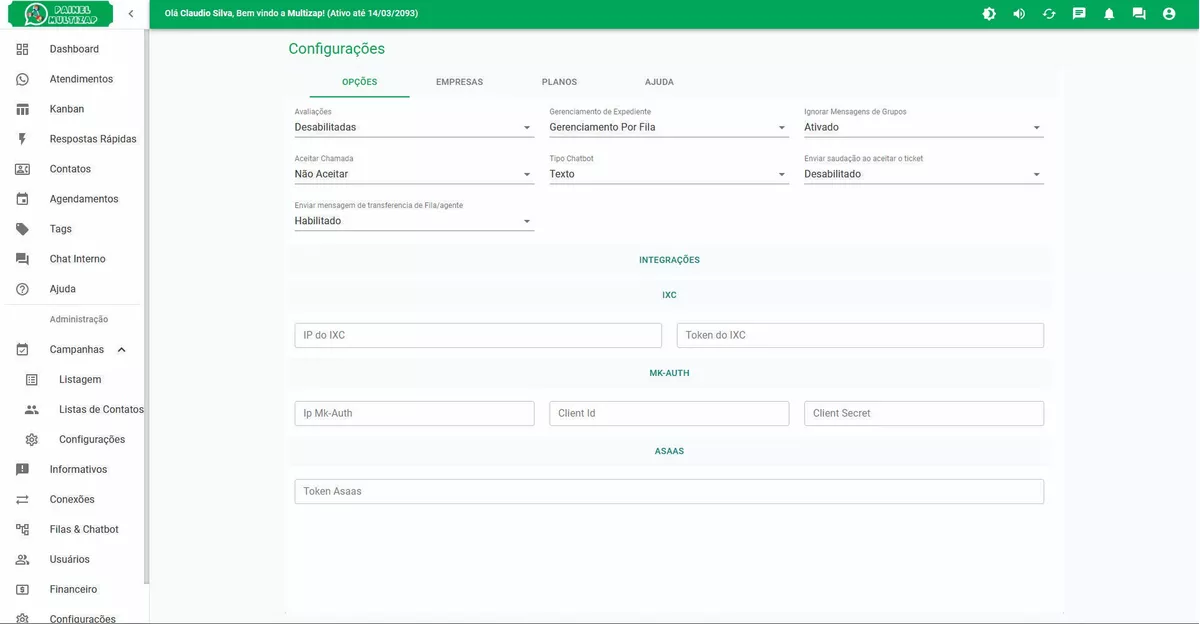Click the sidebar vertical scrollbar
This screenshot has height=624, width=1200.
pyautogui.click(x=147, y=305)
